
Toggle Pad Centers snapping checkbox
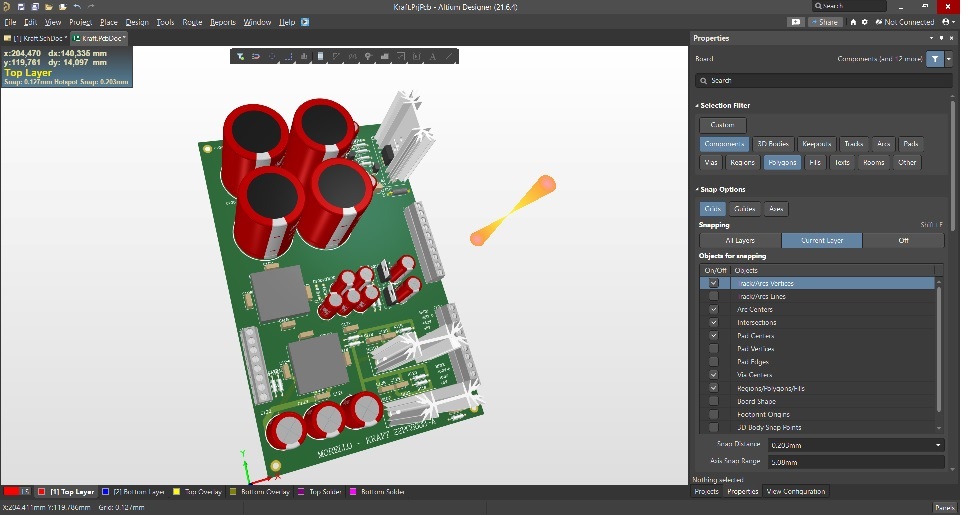[714, 336]
